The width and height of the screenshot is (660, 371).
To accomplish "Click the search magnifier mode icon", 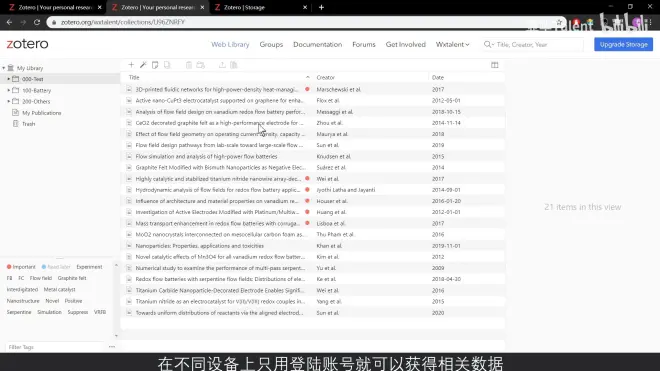I will click(x=489, y=44).
